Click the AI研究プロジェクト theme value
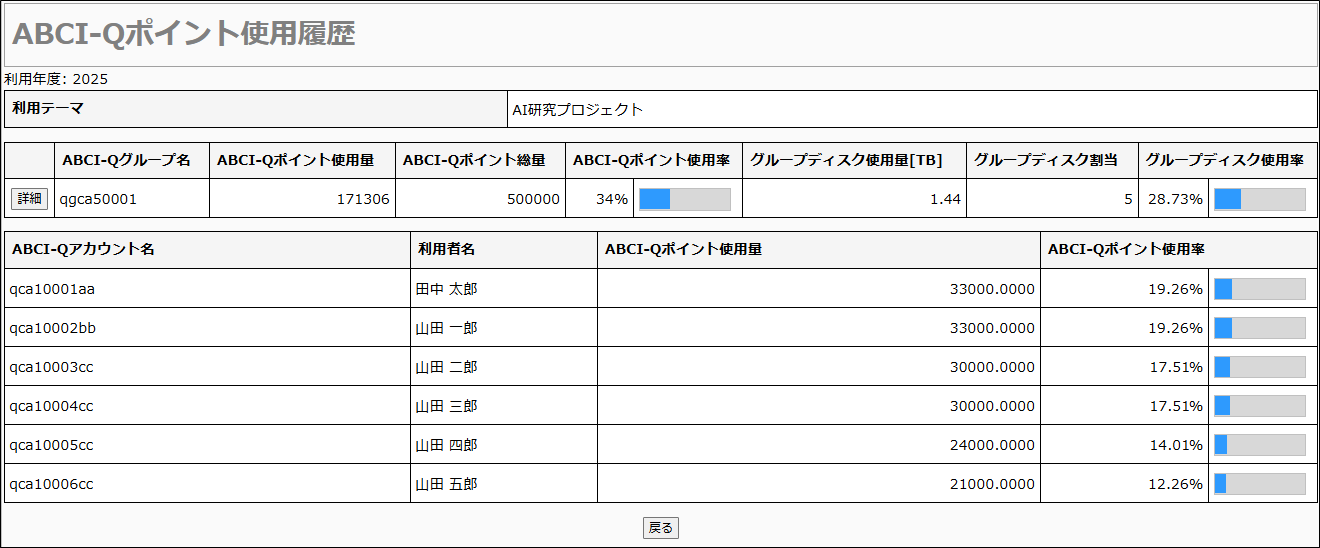 (577, 110)
